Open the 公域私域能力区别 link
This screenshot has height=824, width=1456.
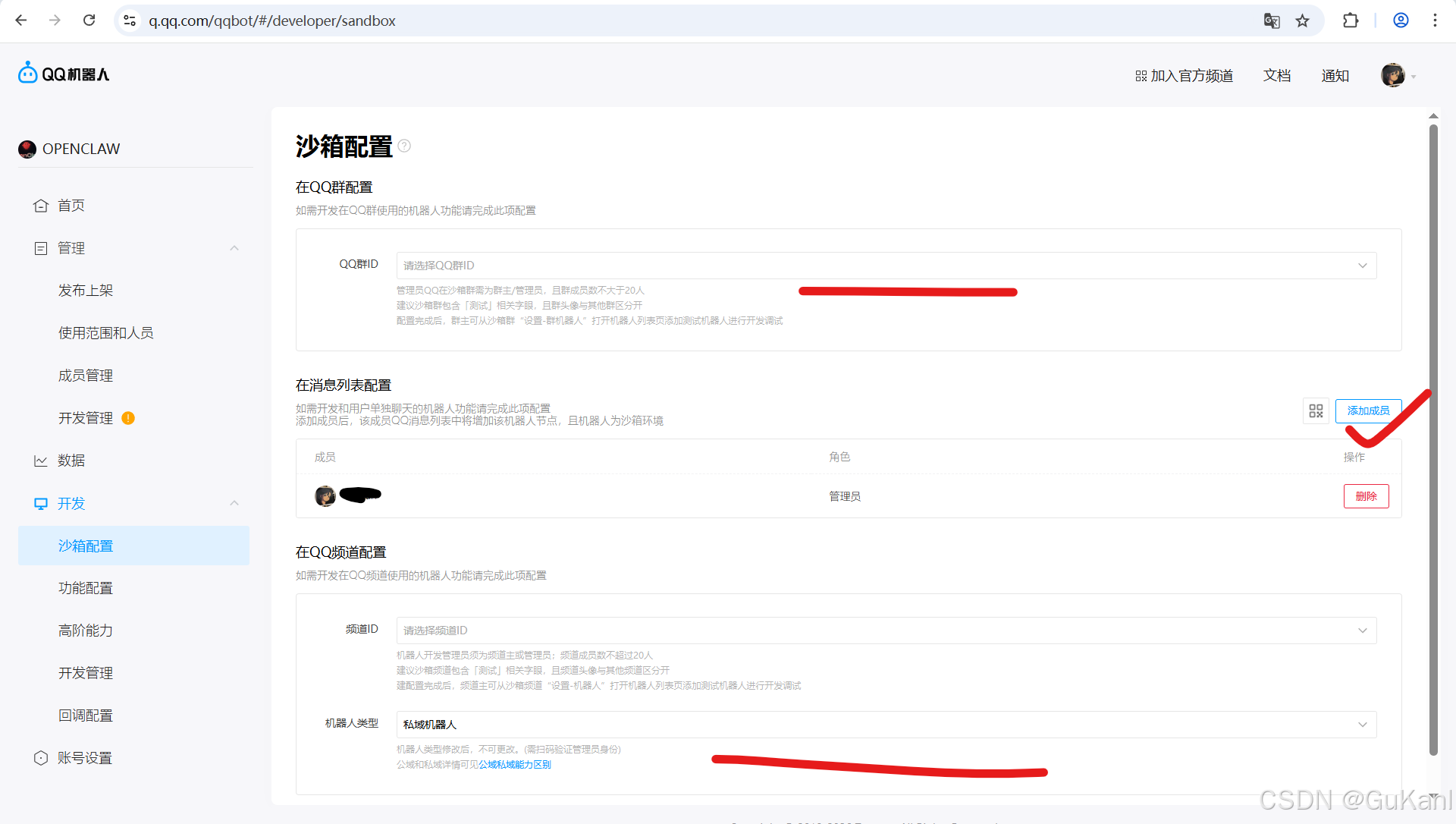click(x=514, y=764)
